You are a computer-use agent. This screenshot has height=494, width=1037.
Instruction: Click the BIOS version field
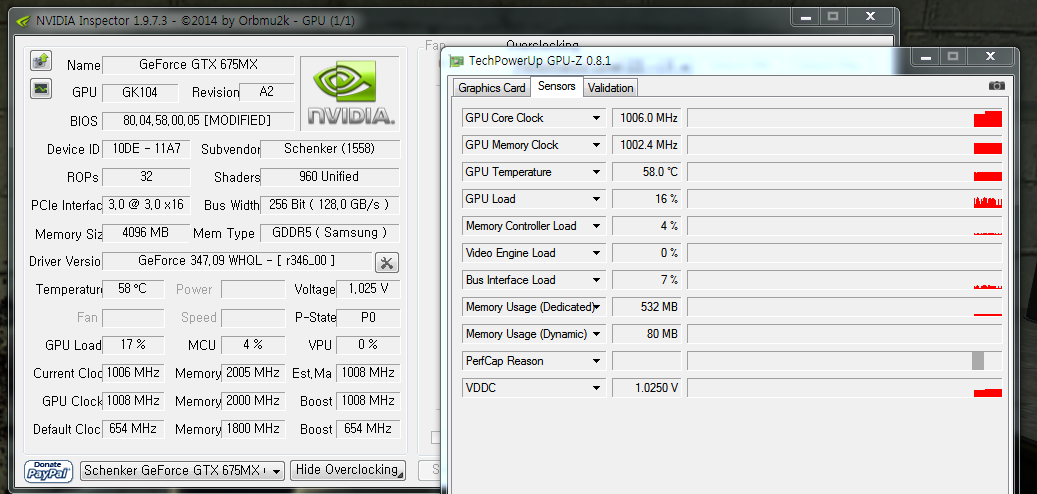pos(197,121)
